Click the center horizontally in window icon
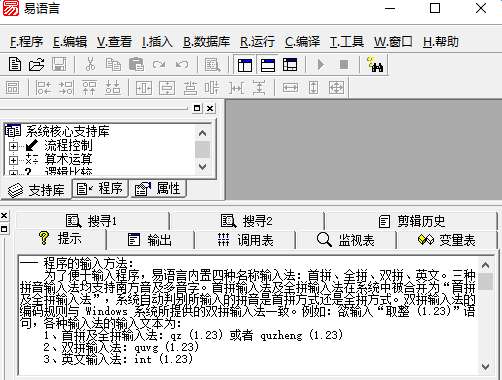 click(144, 88)
